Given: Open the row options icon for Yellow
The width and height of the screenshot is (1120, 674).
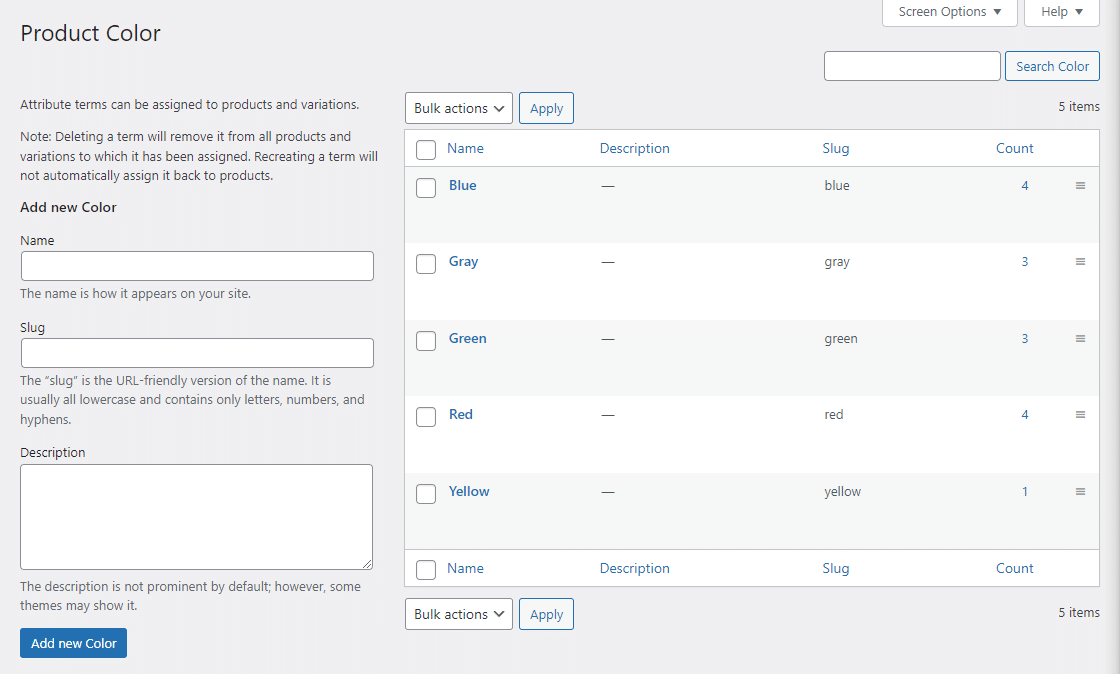Looking at the screenshot, I should coord(1080,491).
